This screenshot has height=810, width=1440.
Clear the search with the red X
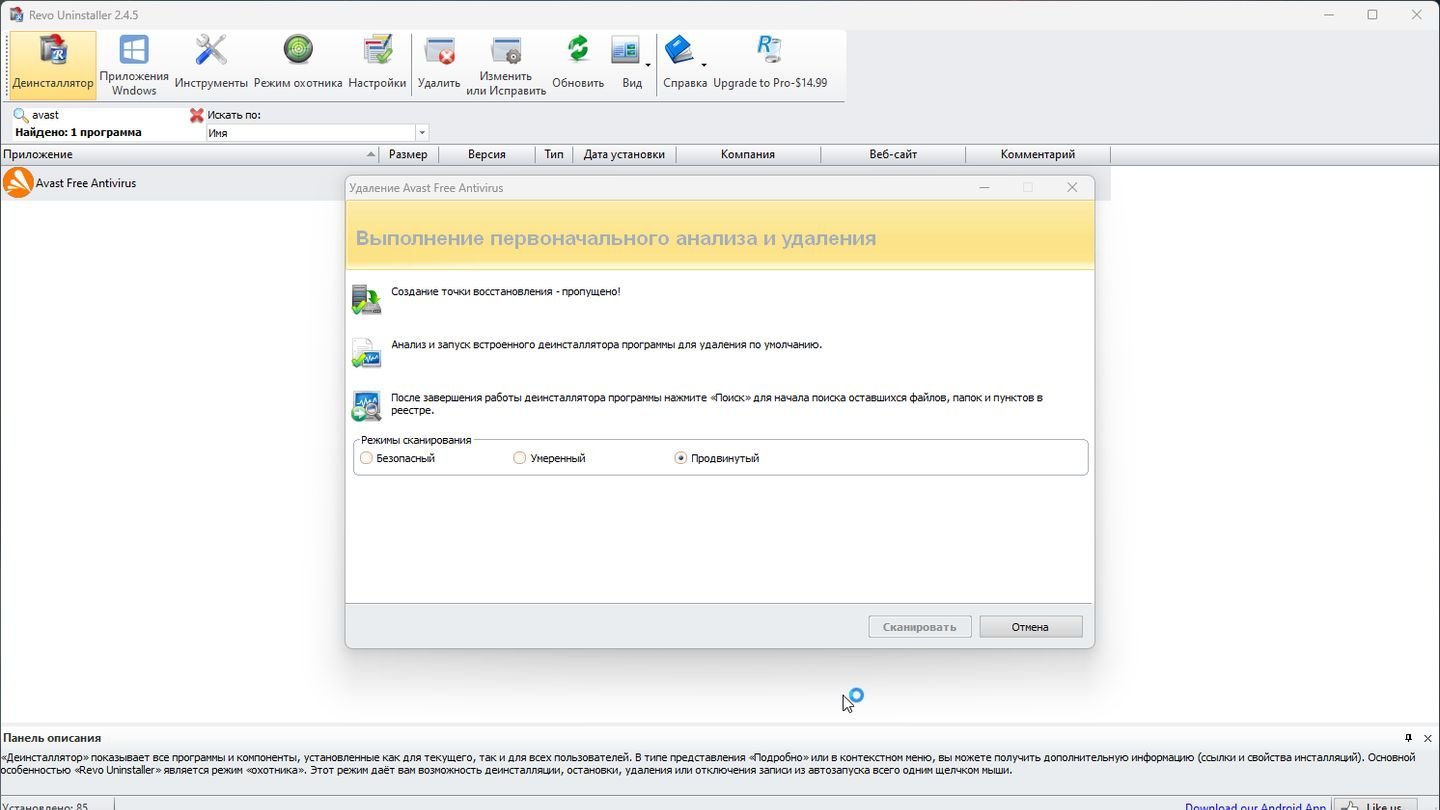click(197, 115)
